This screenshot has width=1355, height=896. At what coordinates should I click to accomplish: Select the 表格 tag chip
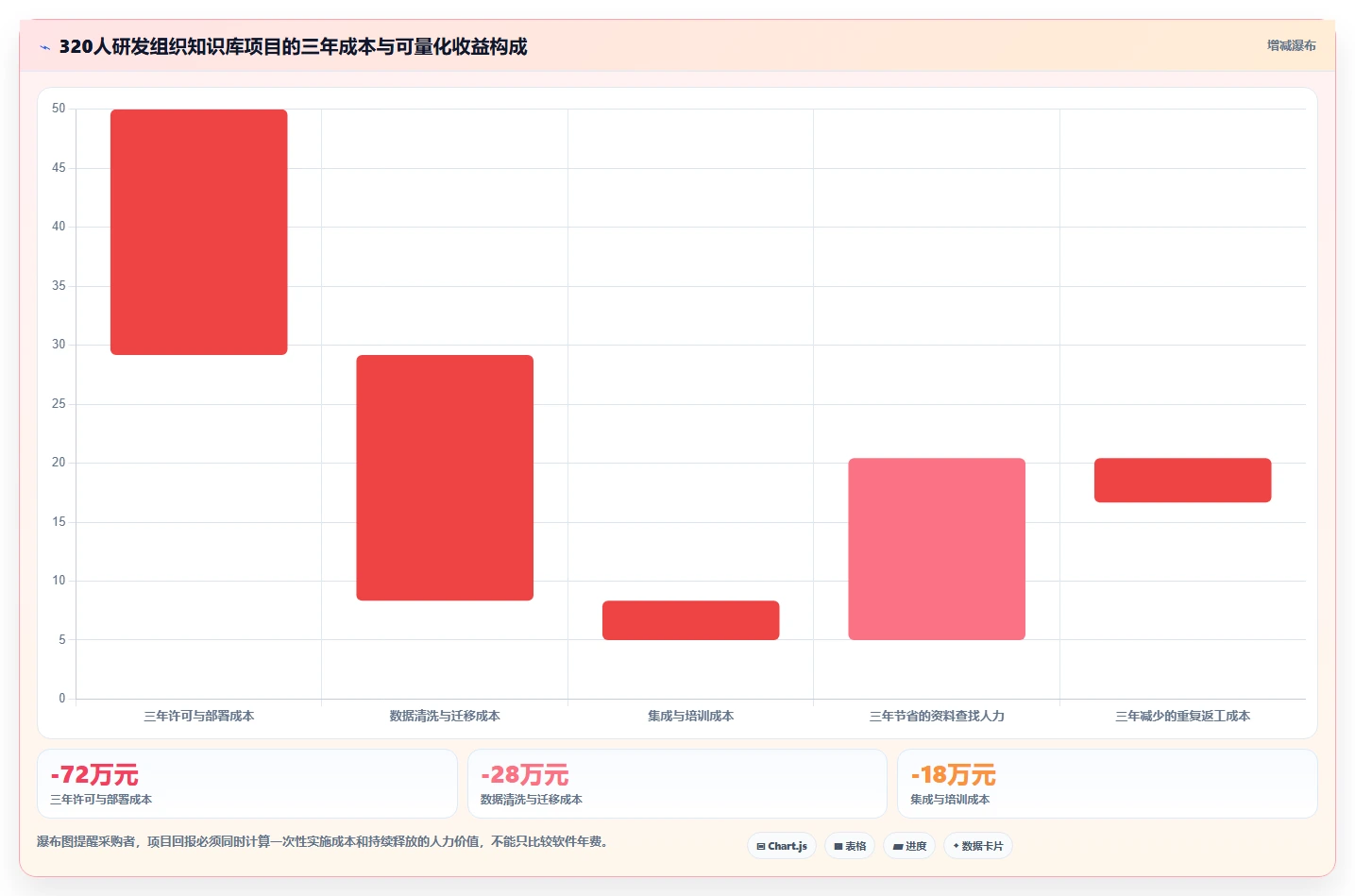click(x=850, y=846)
